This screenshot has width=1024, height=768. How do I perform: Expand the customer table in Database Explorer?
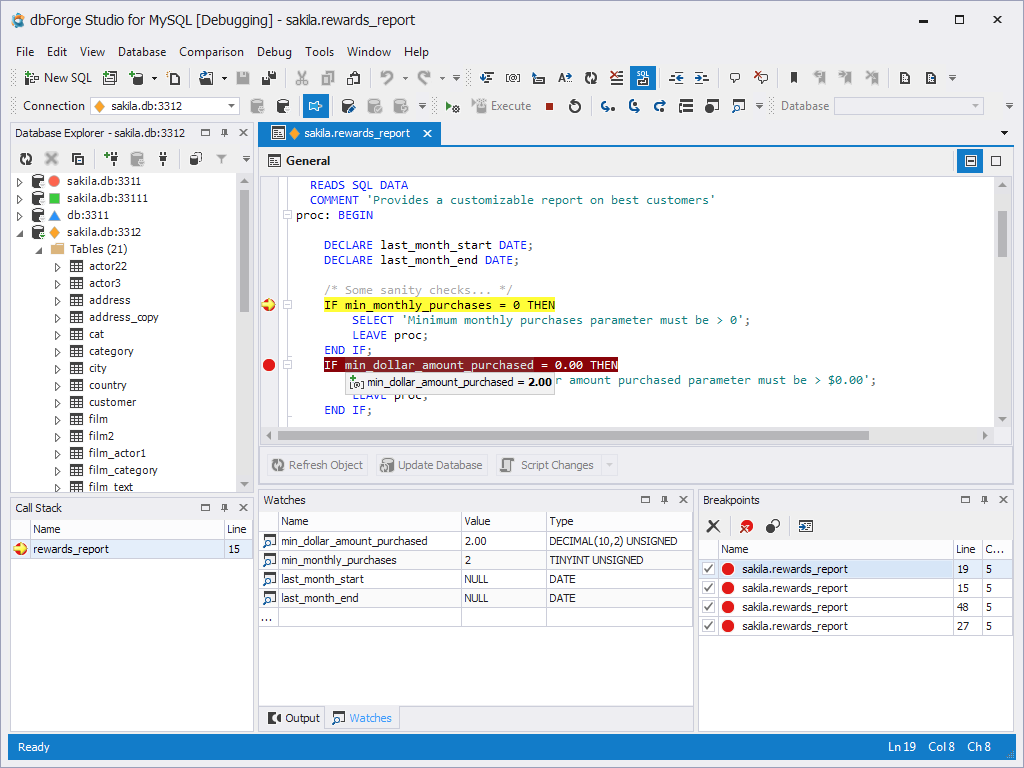pos(58,402)
